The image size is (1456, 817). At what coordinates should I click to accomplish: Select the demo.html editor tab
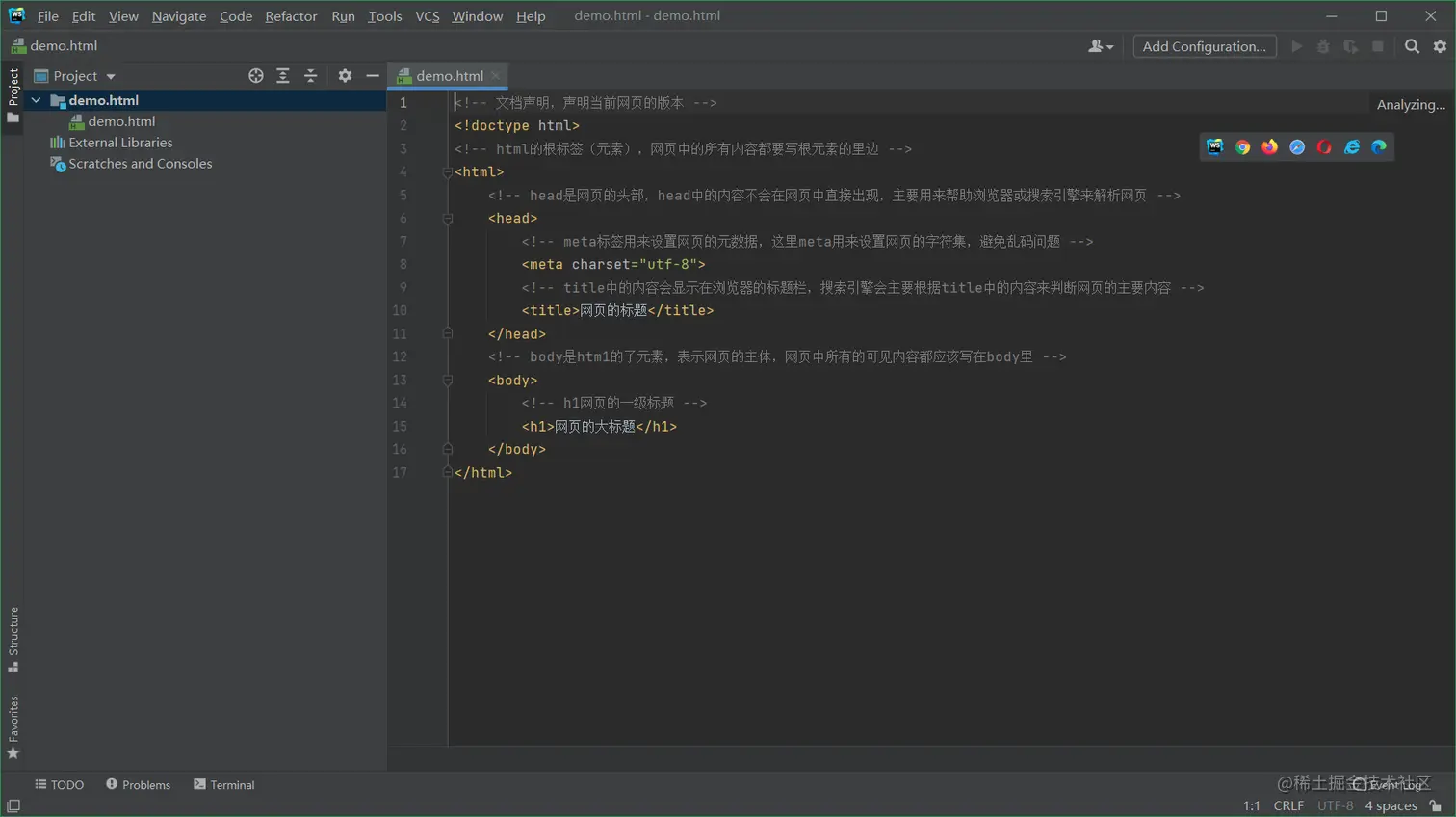(x=449, y=76)
